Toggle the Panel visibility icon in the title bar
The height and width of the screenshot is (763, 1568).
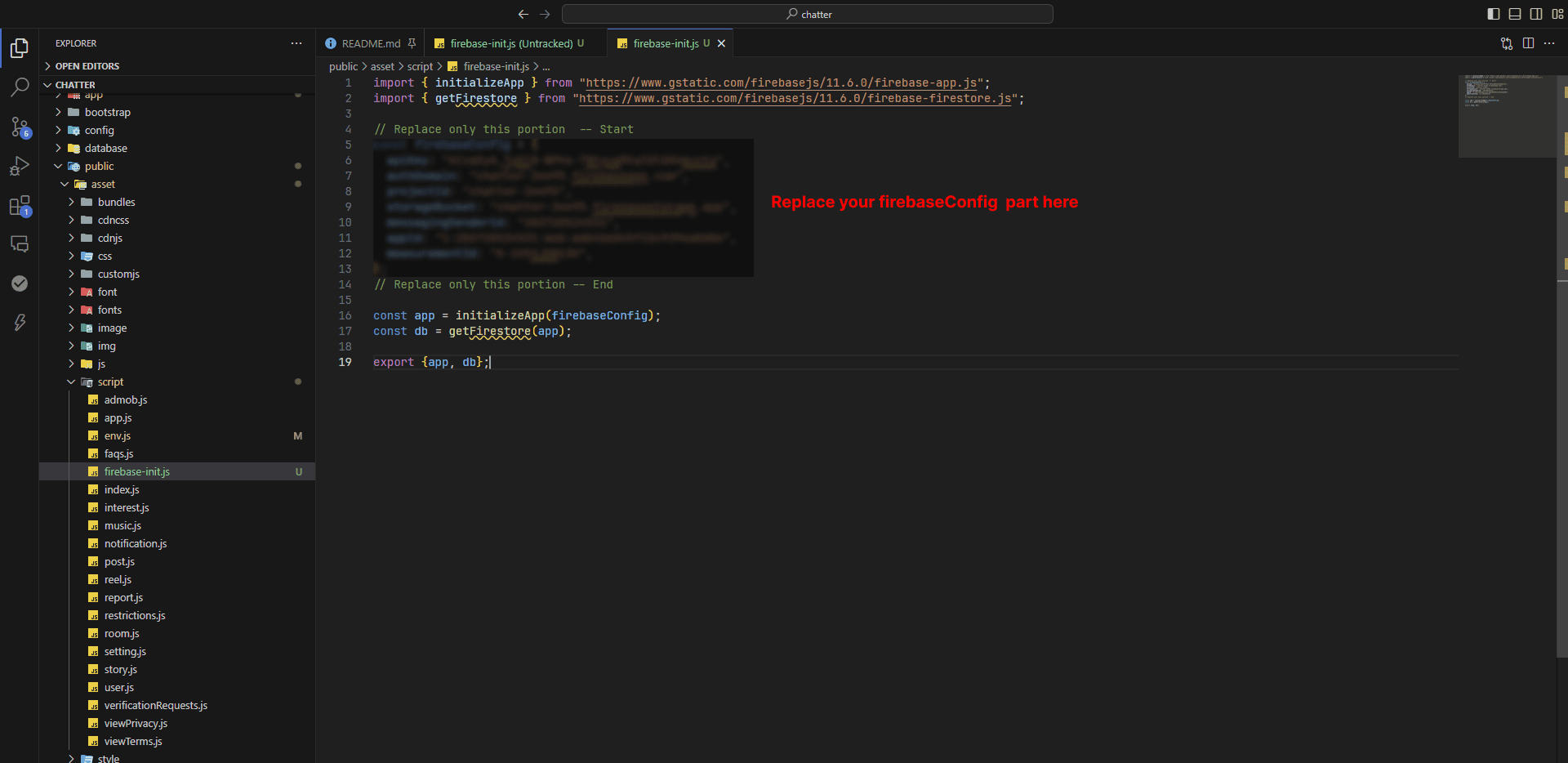1515,14
